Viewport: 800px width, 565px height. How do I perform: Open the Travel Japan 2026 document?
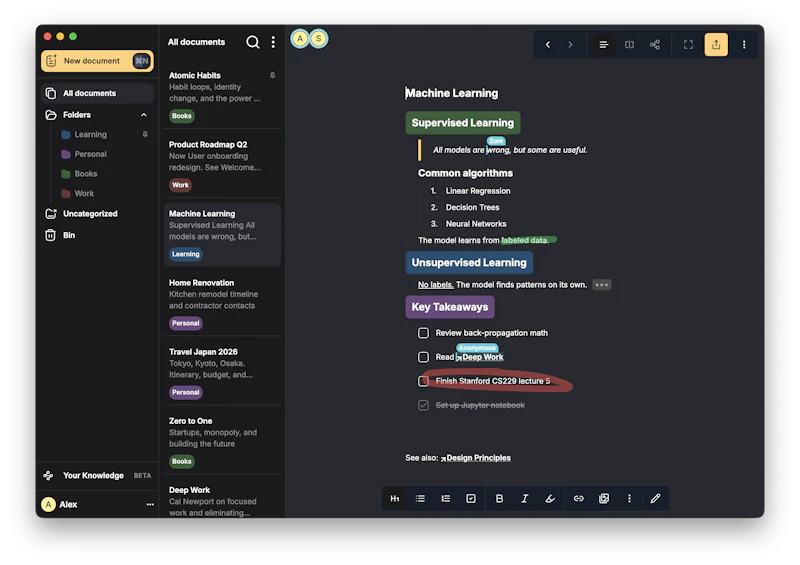coord(222,372)
